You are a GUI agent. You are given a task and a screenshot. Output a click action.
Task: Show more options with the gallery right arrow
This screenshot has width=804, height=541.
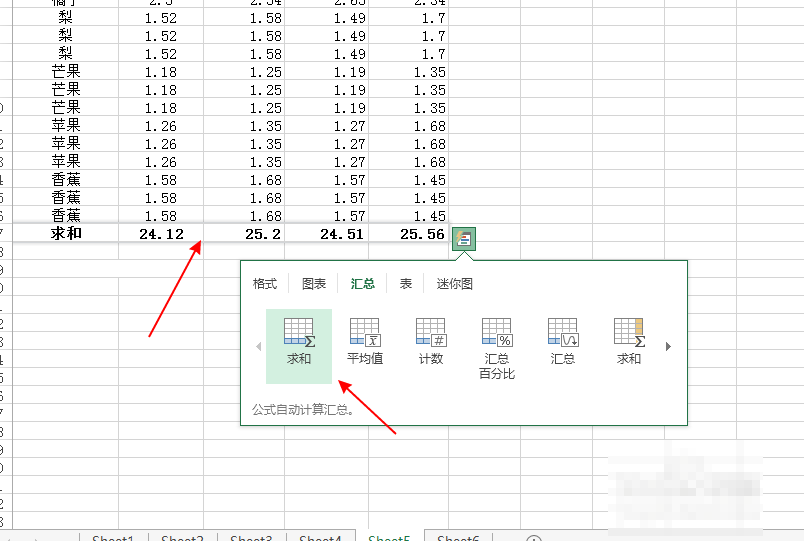[668, 347]
